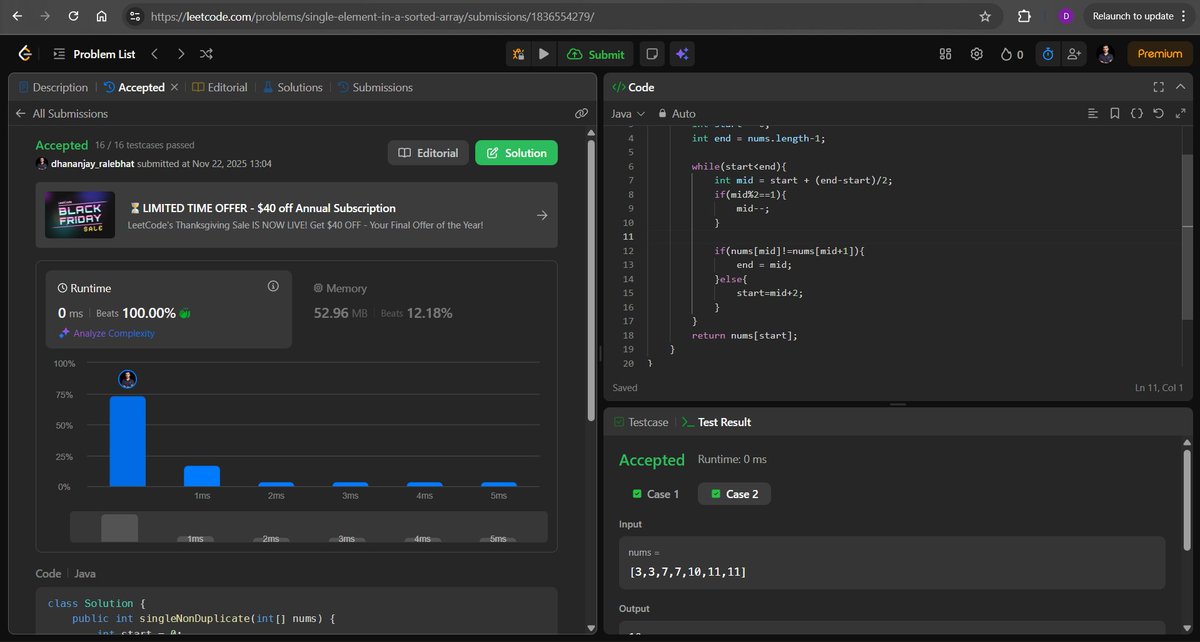Go to the previous problem arrow
The image size is (1200, 642).
point(155,54)
